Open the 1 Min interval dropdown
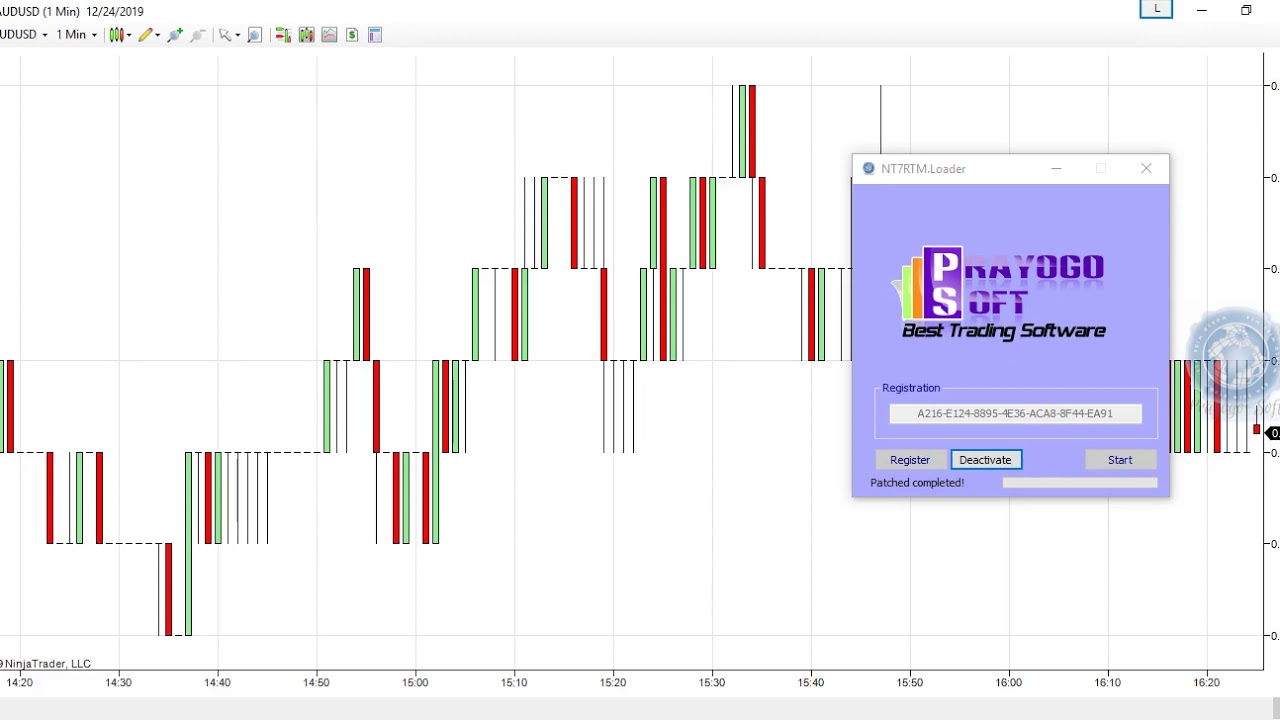The image size is (1280, 720). click(x=77, y=35)
